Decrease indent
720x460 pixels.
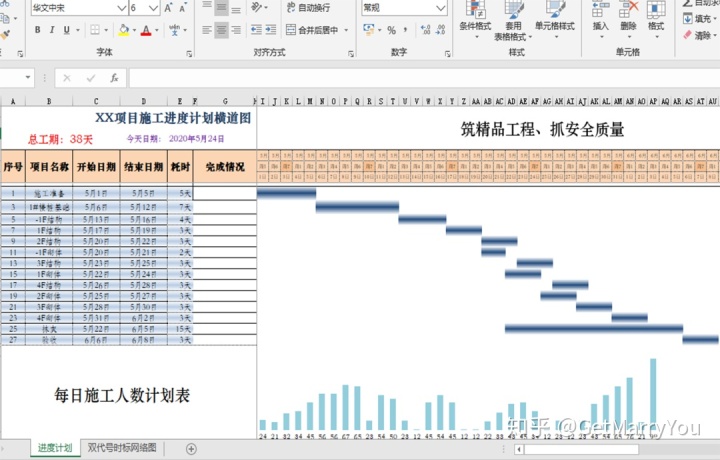[x=256, y=30]
